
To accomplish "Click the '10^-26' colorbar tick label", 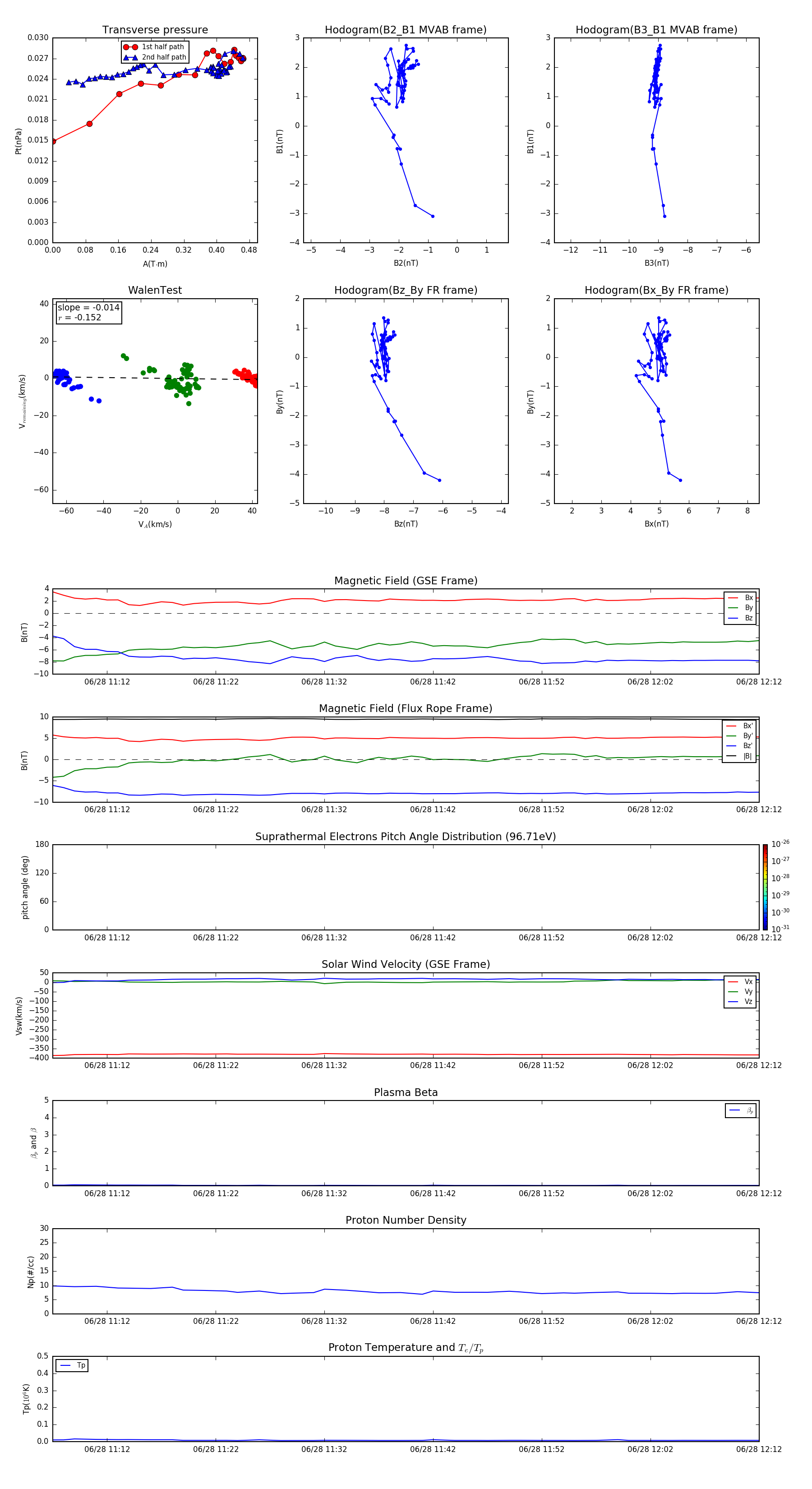I will tap(780, 844).
